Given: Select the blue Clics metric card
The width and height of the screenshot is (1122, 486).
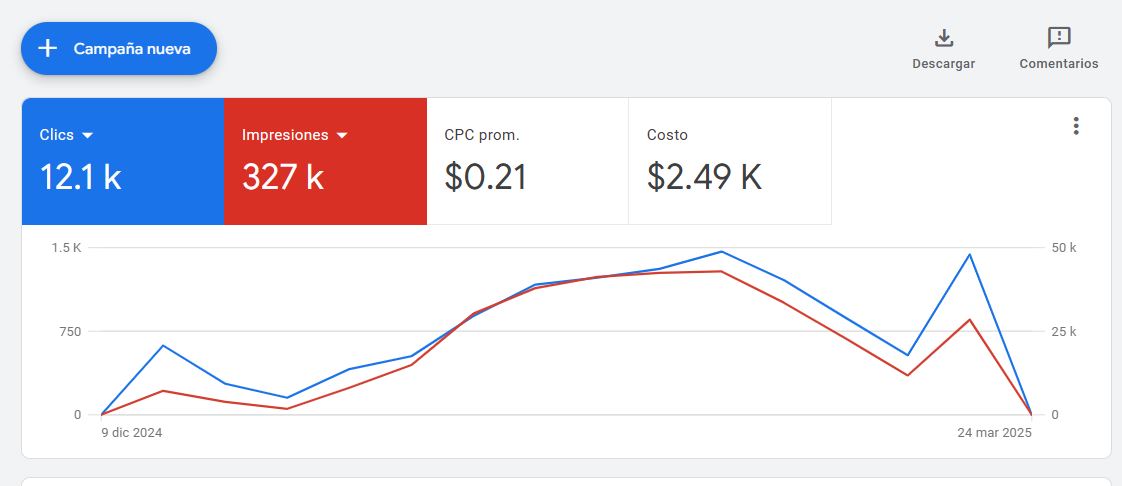Looking at the screenshot, I should [x=123, y=161].
